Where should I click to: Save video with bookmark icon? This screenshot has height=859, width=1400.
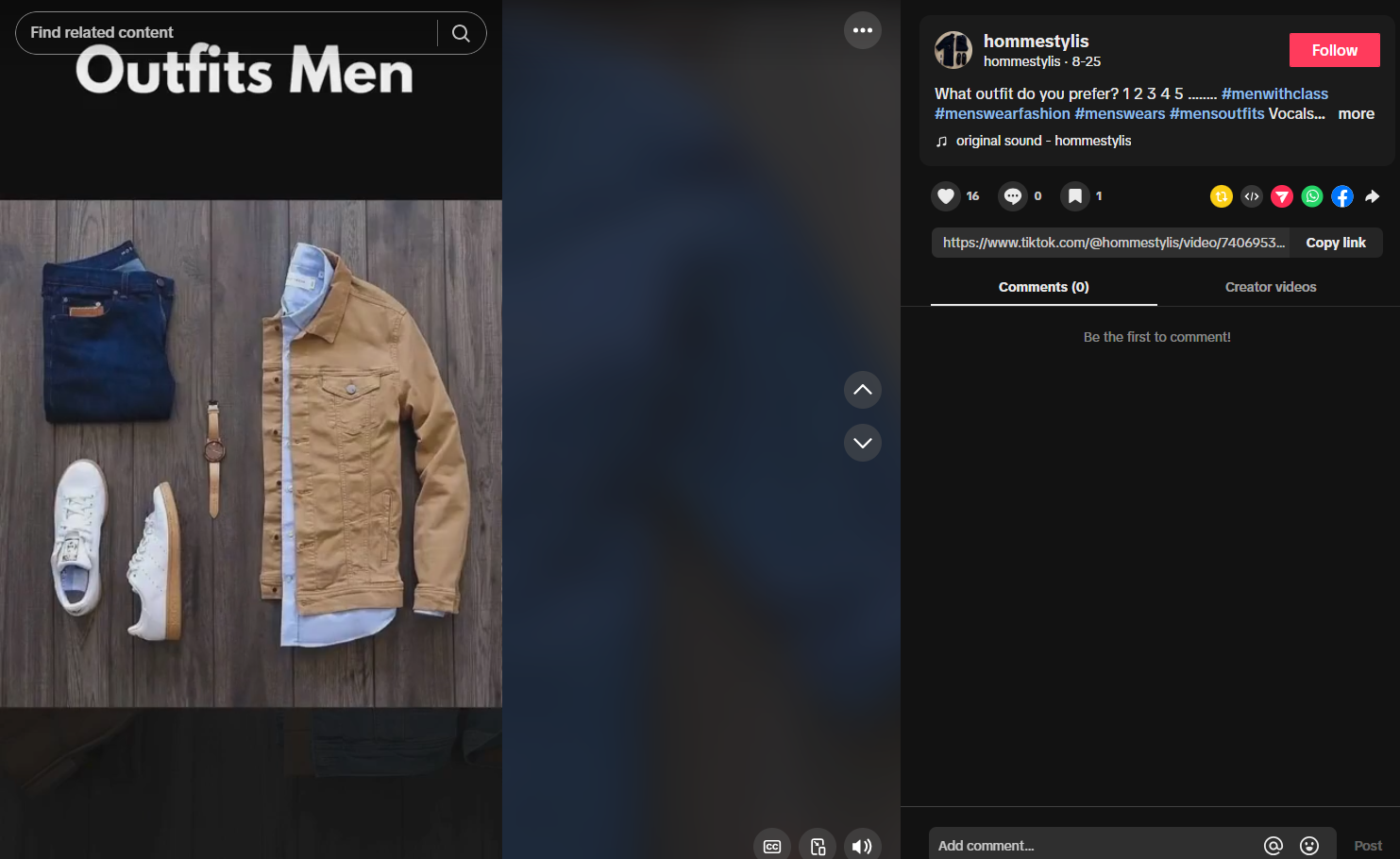1075,196
